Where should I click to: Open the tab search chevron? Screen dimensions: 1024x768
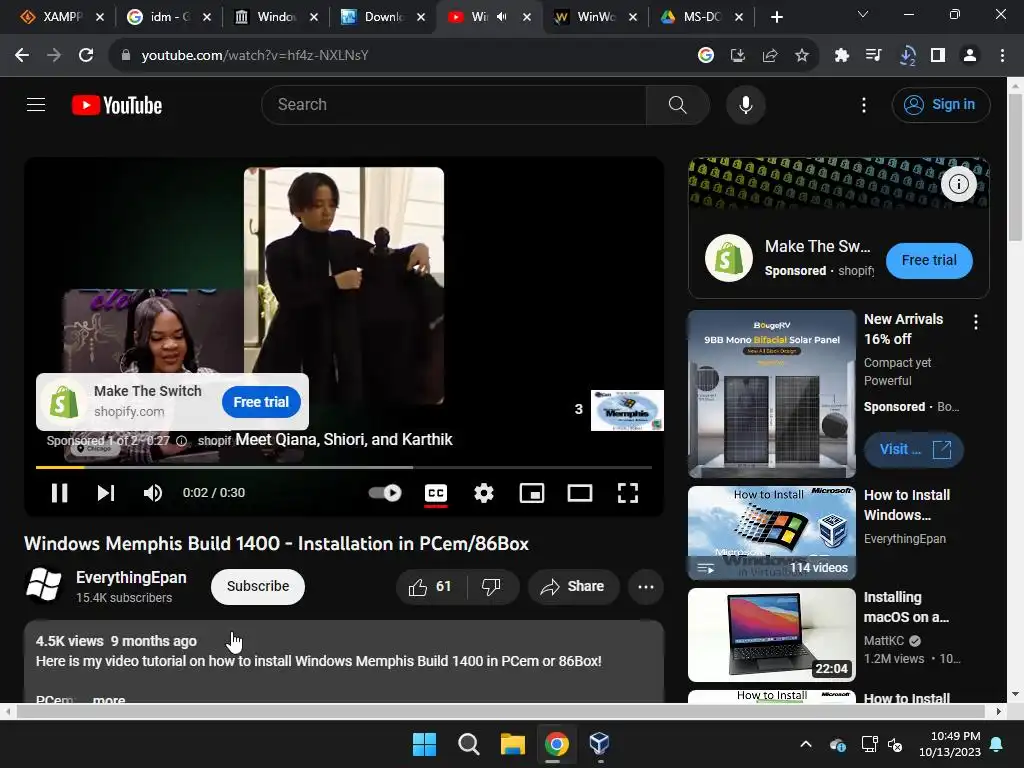(863, 14)
